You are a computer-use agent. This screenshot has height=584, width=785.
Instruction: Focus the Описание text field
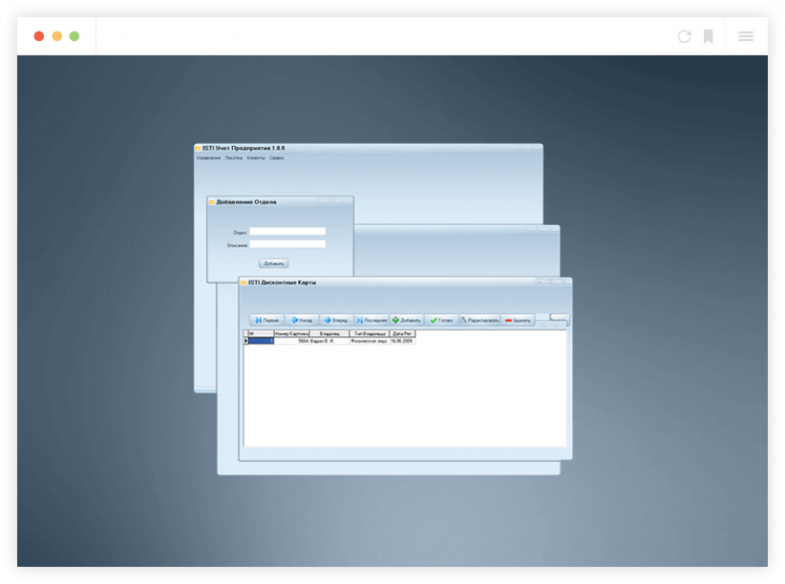pyautogui.click(x=287, y=244)
